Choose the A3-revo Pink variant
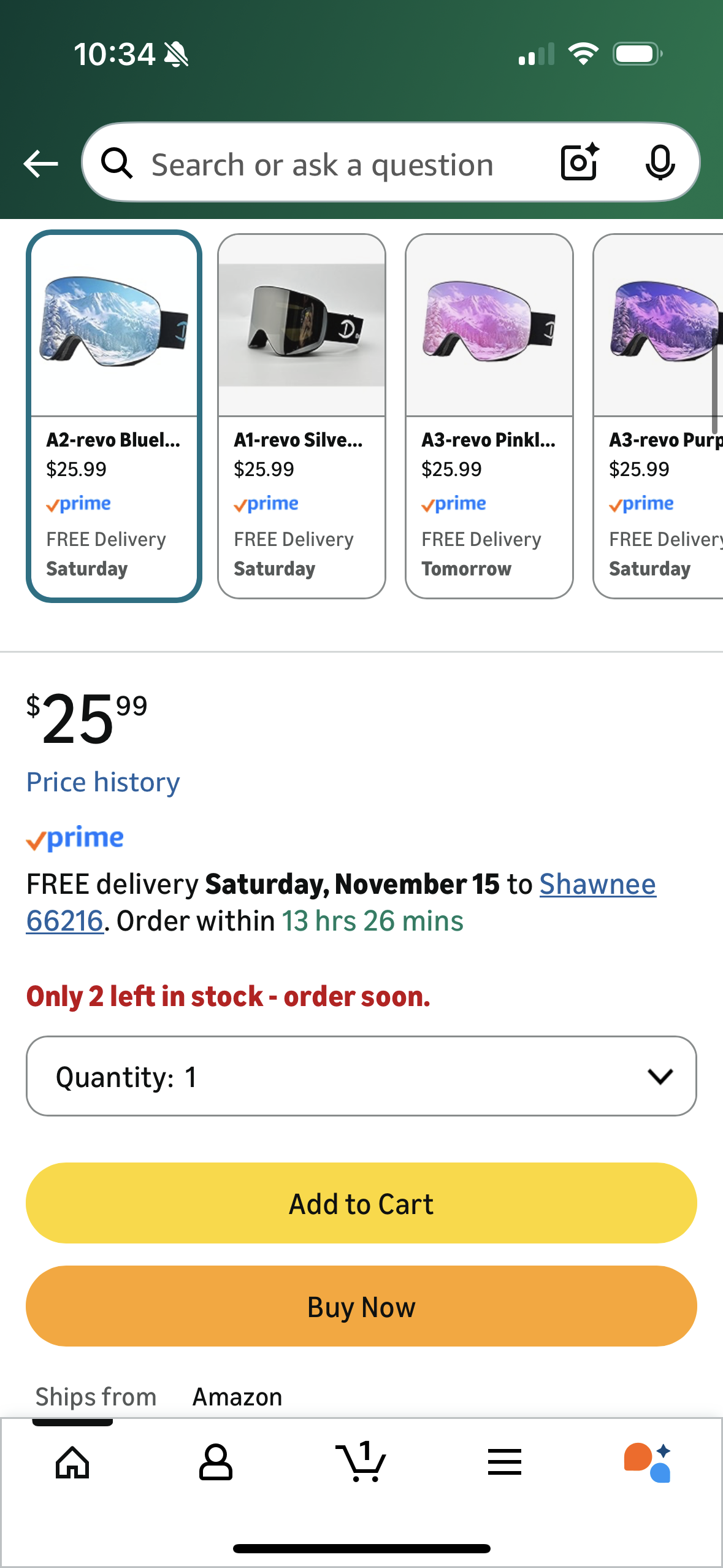 [x=489, y=416]
